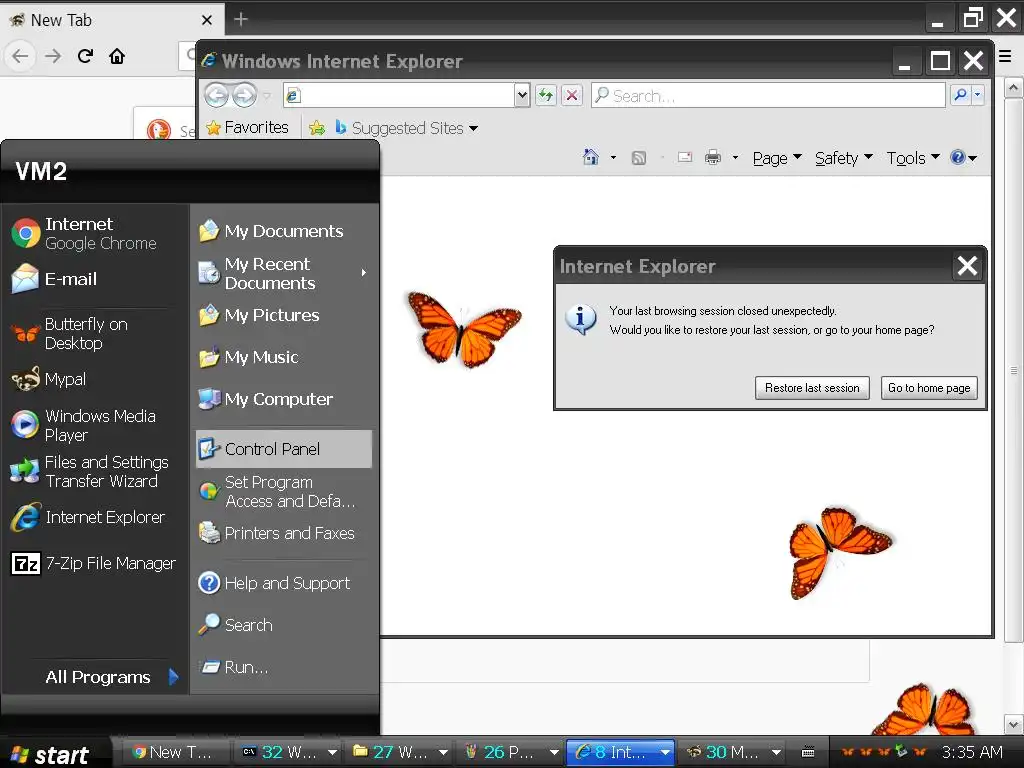Open a new Chrome tab
The height and width of the screenshot is (768, 1024).
coord(241,20)
